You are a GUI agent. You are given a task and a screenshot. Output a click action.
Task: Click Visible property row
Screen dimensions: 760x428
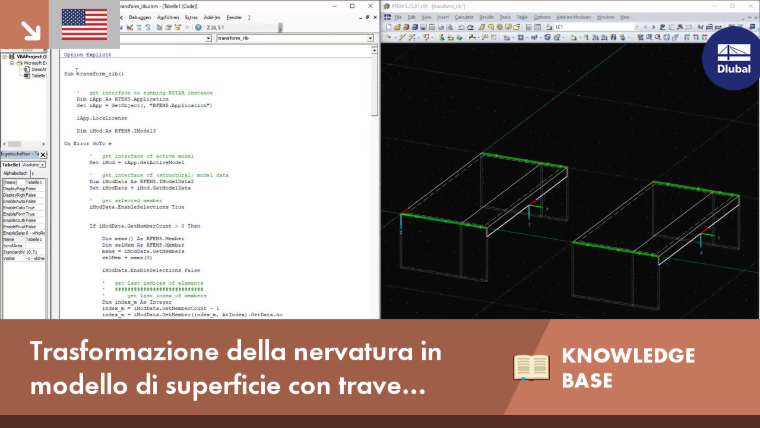(x=24, y=258)
